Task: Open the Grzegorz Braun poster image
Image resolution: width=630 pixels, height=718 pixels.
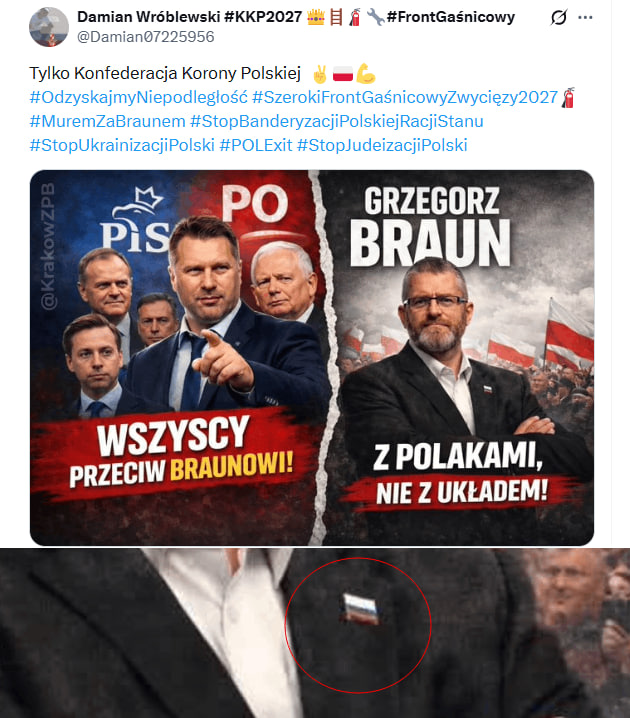Action: coord(312,358)
